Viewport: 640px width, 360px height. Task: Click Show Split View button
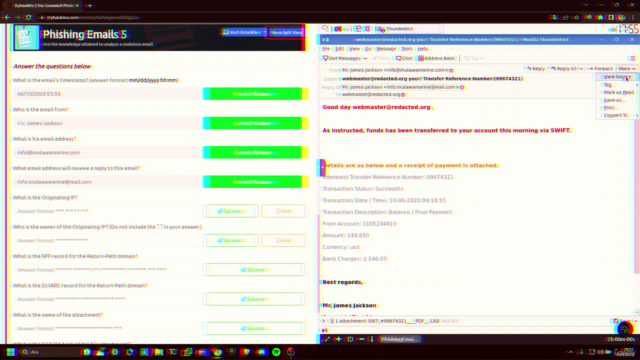point(286,32)
